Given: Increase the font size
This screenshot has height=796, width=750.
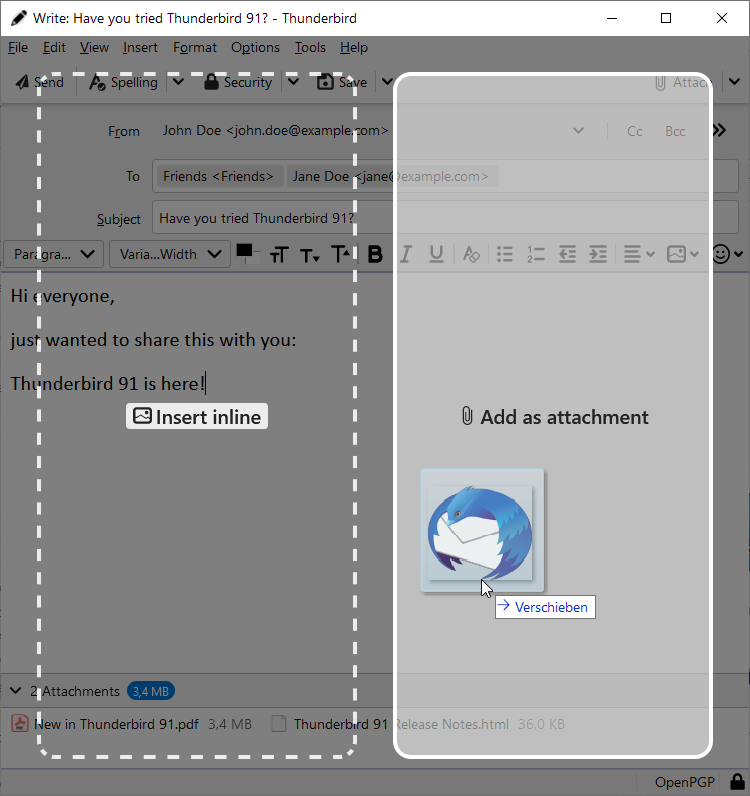Looking at the screenshot, I should click(340, 254).
